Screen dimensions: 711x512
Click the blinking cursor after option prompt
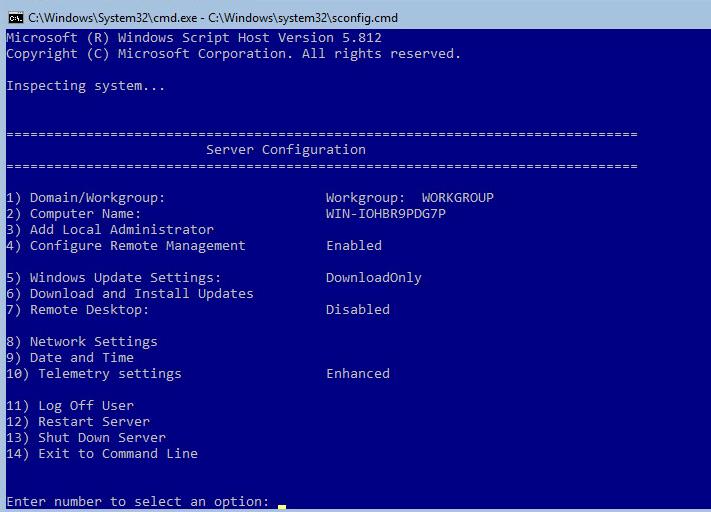point(282,507)
